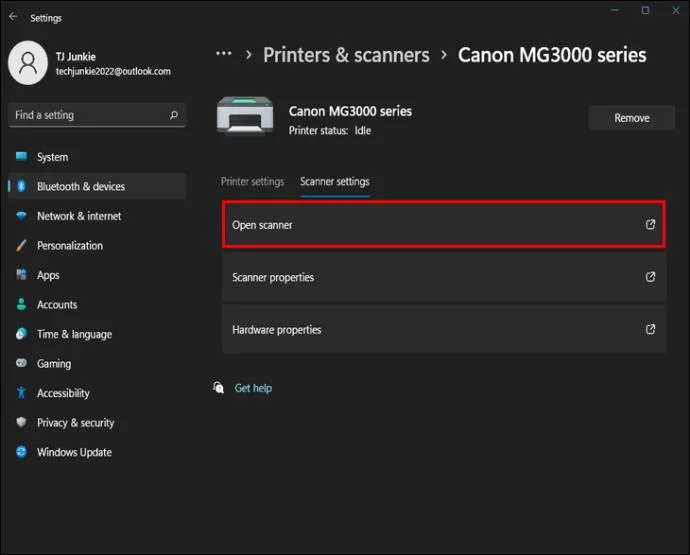This screenshot has width=690, height=555.
Task: Open external link icon on Open scanner
Action: coord(650,224)
